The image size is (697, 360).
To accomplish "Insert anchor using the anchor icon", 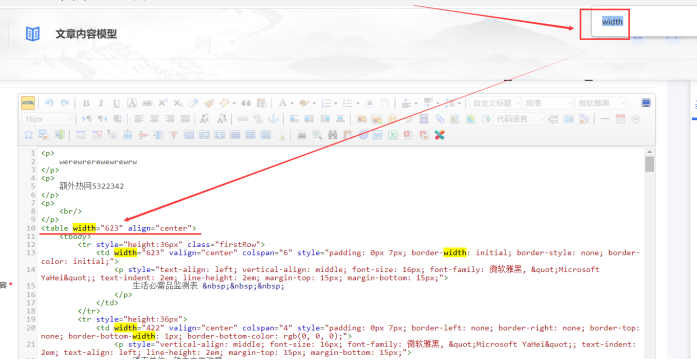I will click(x=274, y=119).
